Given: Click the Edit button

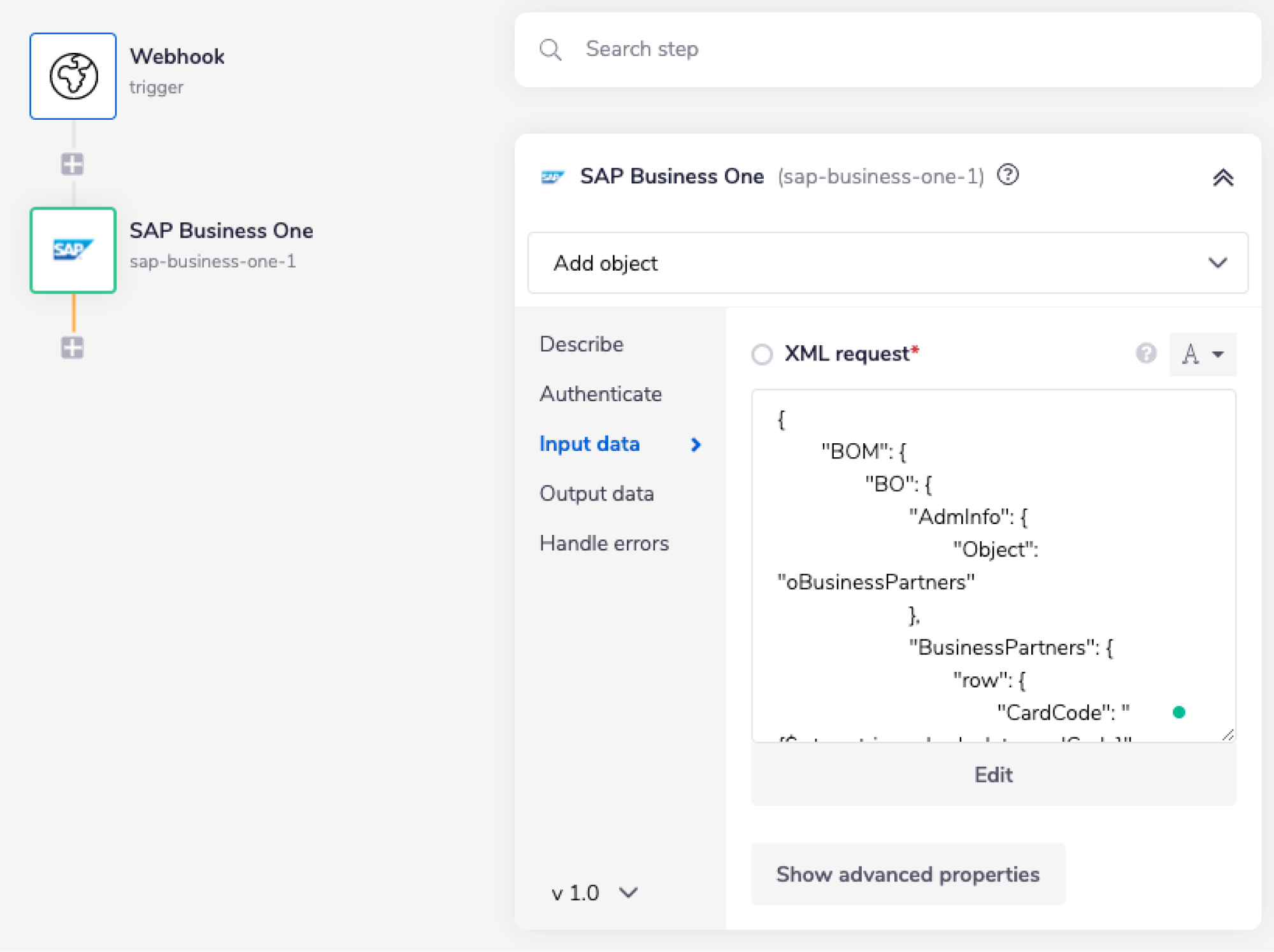Looking at the screenshot, I should [993, 774].
